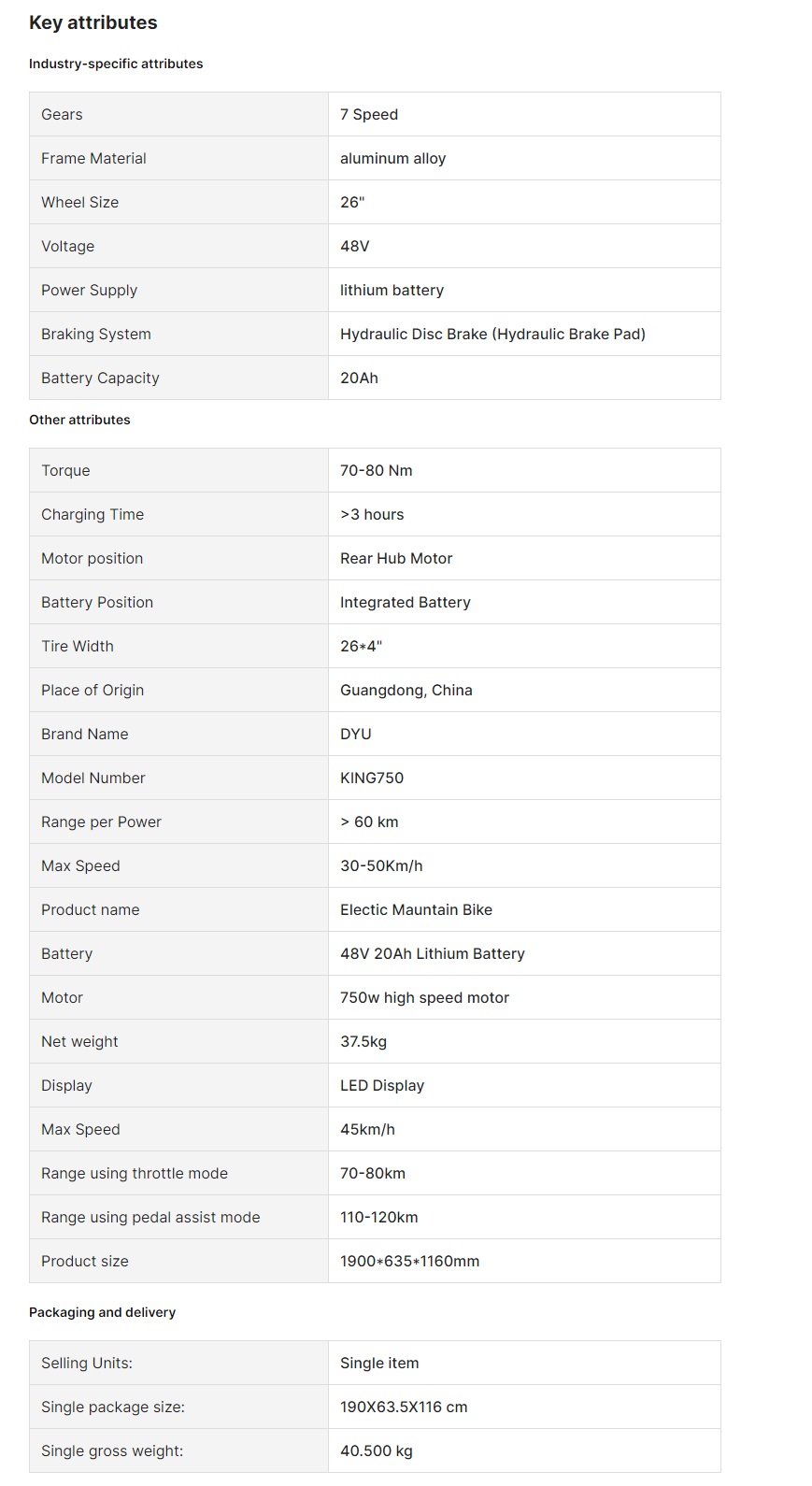Select the Rear Hub Motor value
812x1486 pixels.
[x=396, y=558]
